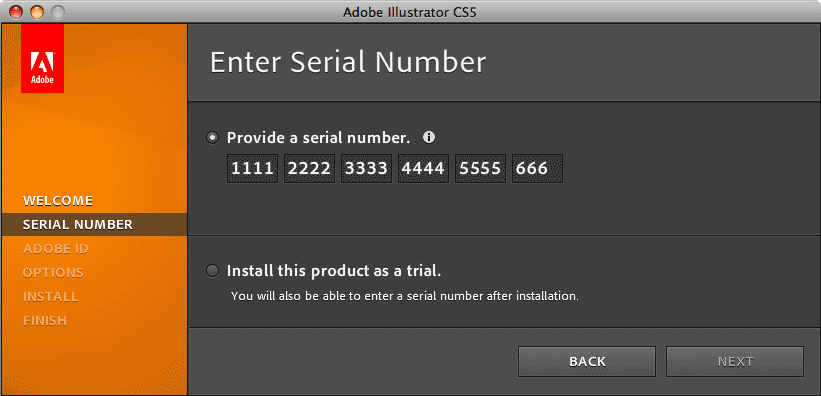The width and height of the screenshot is (821, 396).
Task: Click the Enter Serial Number heading
Action: pos(348,62)
